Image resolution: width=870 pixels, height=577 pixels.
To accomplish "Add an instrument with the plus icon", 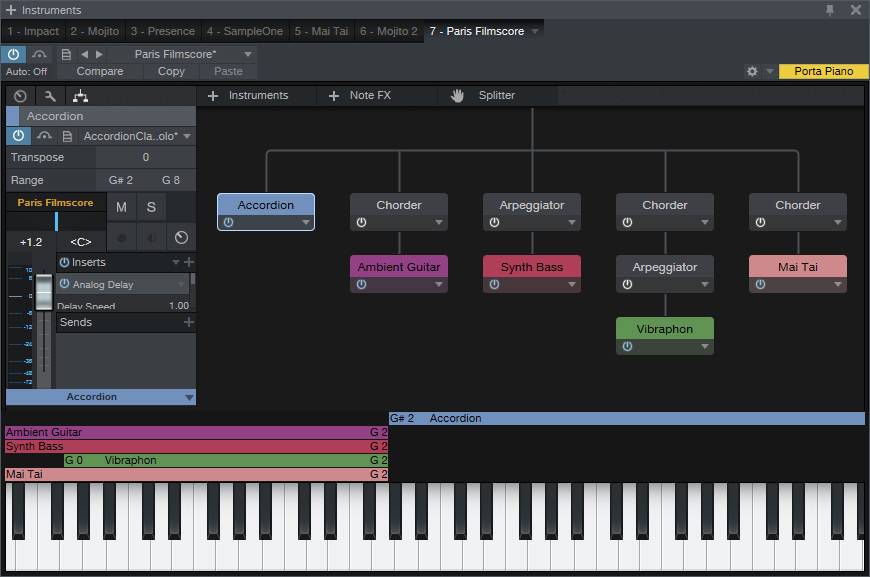I will point(213,95).
